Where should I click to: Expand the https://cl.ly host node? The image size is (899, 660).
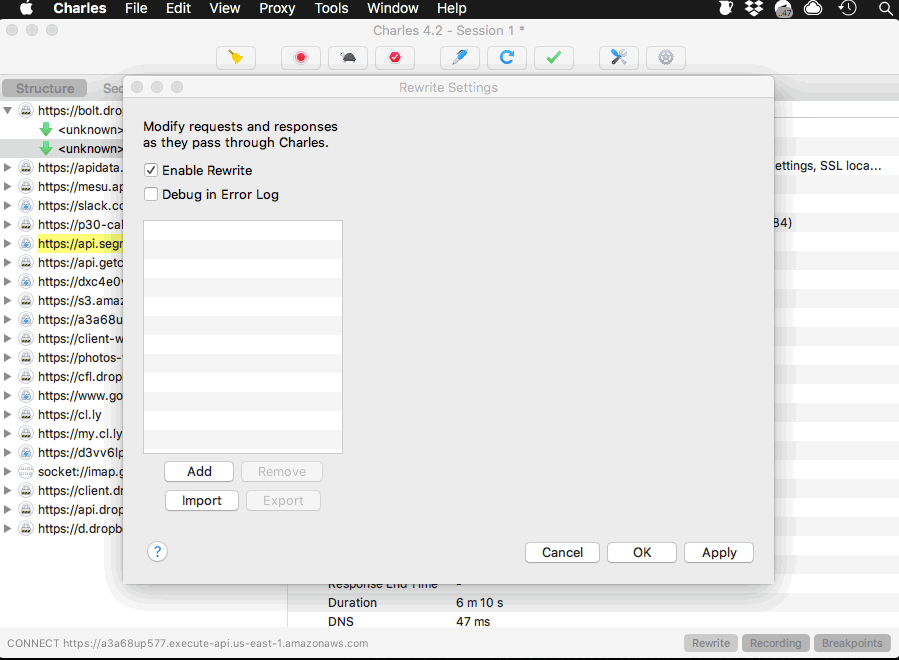(9, 415)
